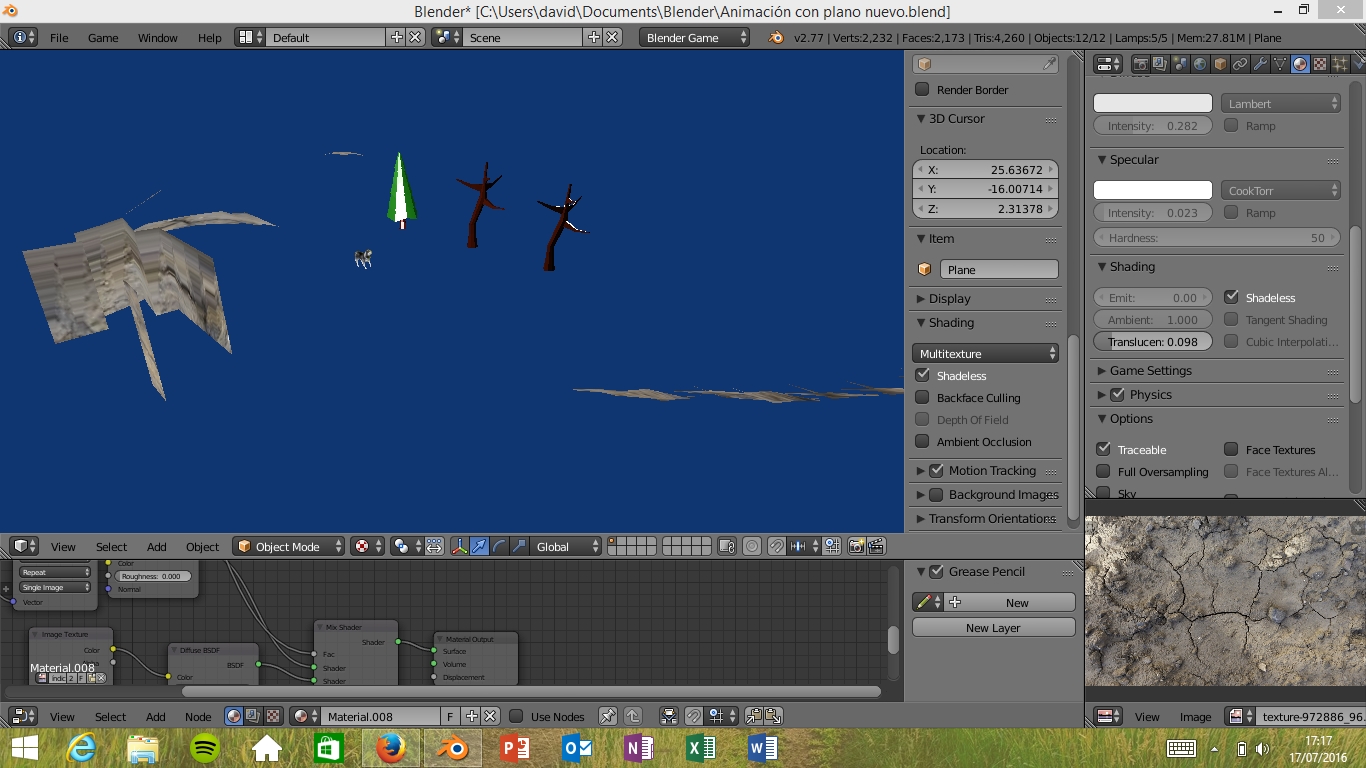Enable Backface Culling checkbox
This screenshot has height=768, width=1366.
(922, 398)
